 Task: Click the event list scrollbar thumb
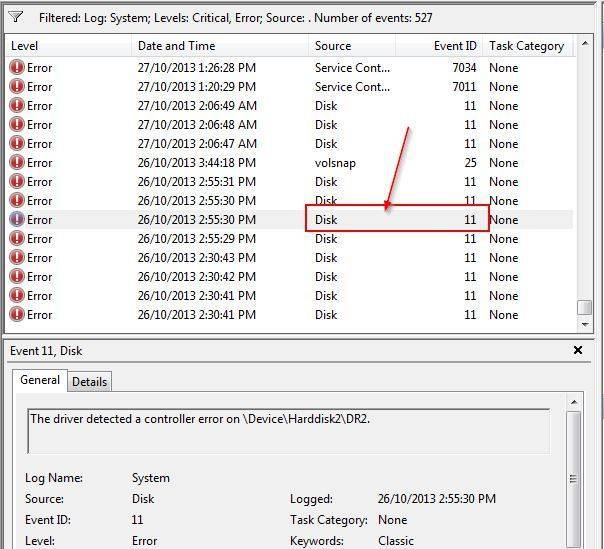(x=585, y=307)
